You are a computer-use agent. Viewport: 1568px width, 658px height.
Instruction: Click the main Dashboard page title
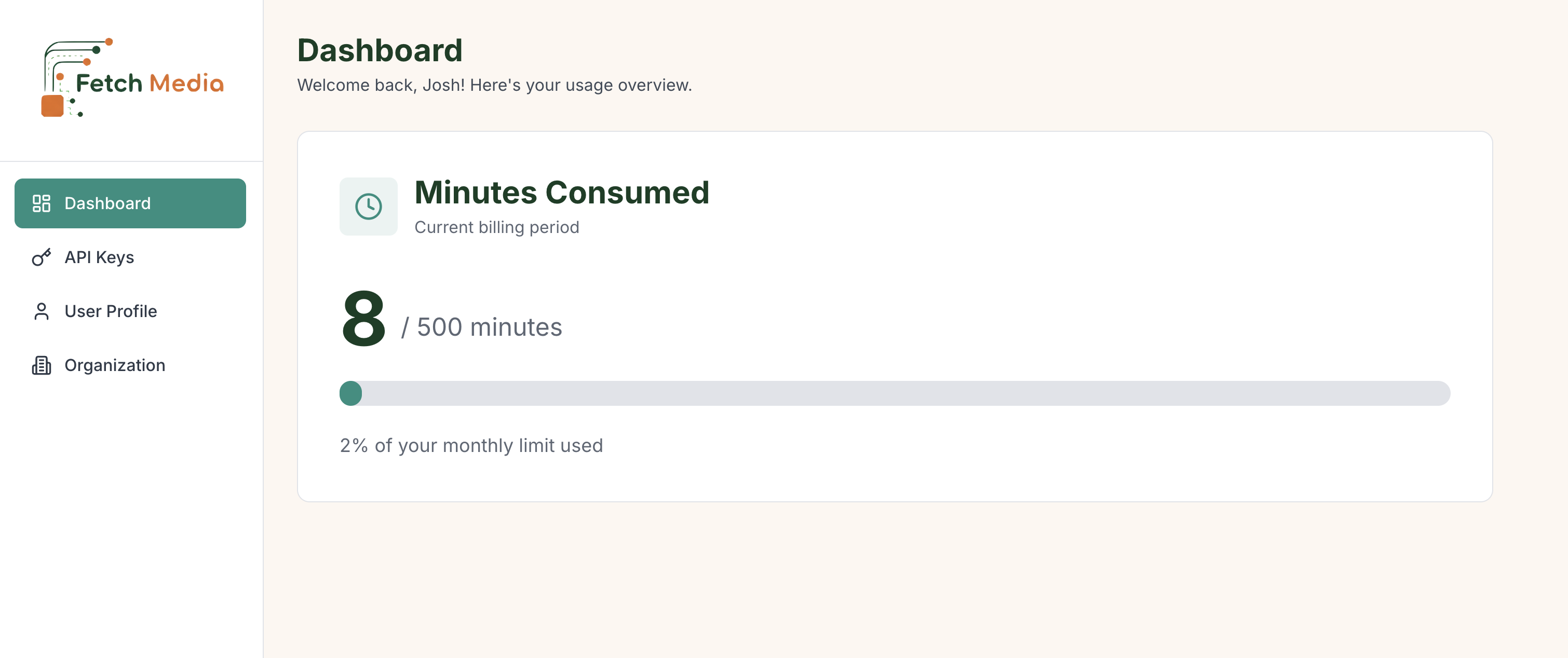[380, 50]
